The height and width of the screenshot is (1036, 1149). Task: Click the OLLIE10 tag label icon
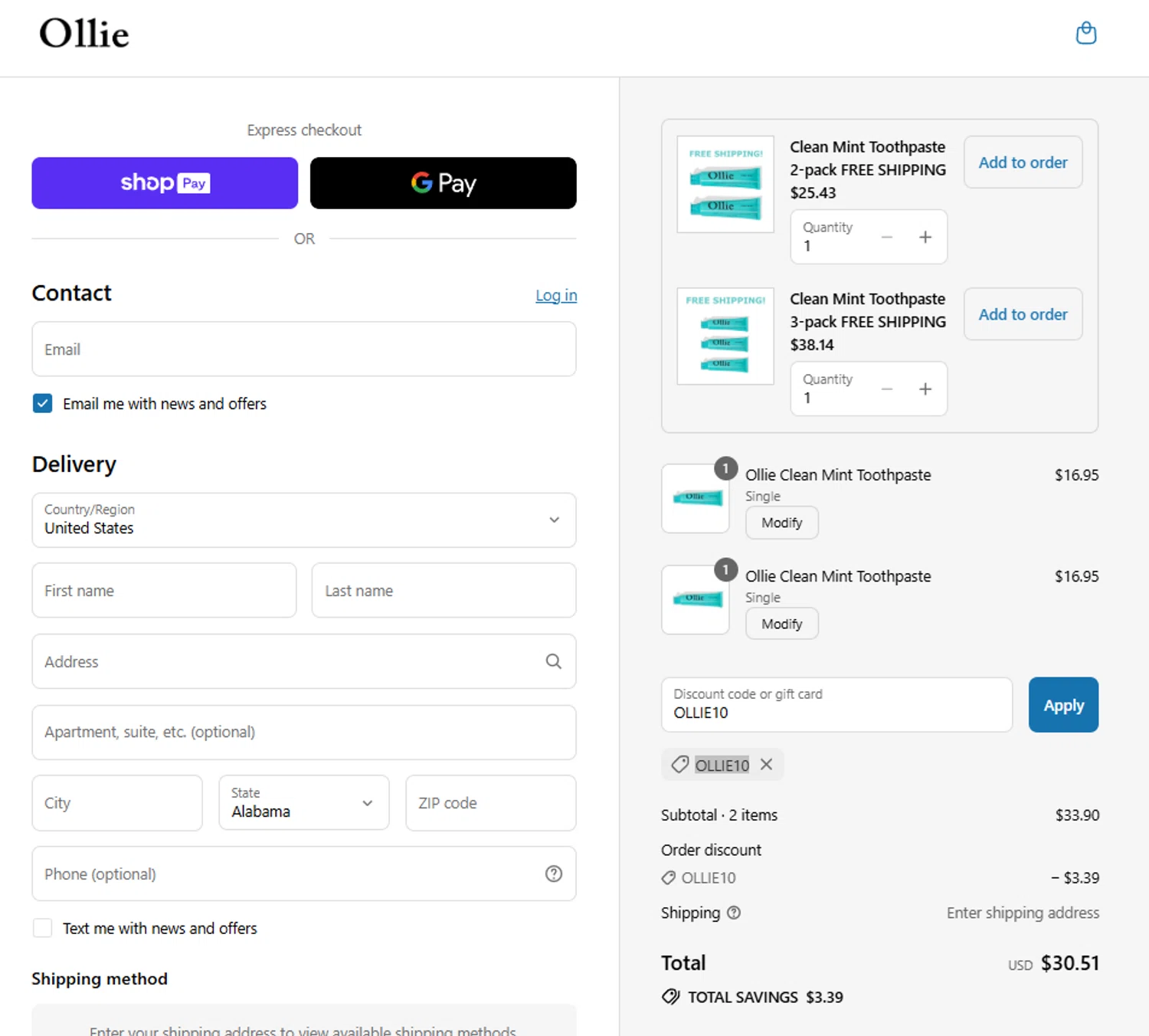click(x=679, y=765)
